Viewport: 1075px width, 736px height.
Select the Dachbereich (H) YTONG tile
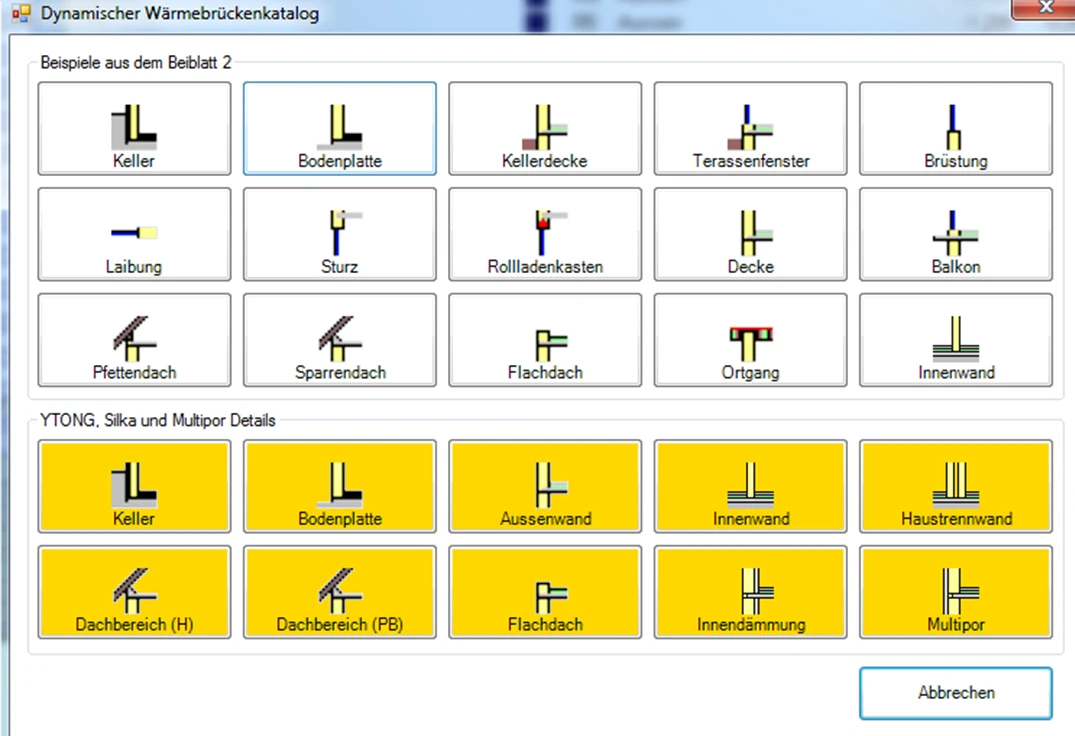click(x=134, y=592)
